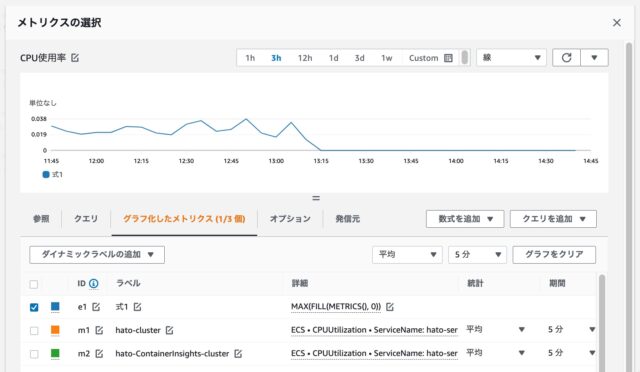The width and height of the screenshot is (640, 372).
Task: Click the 詳細 column header
Action: (x=300, y=283)
